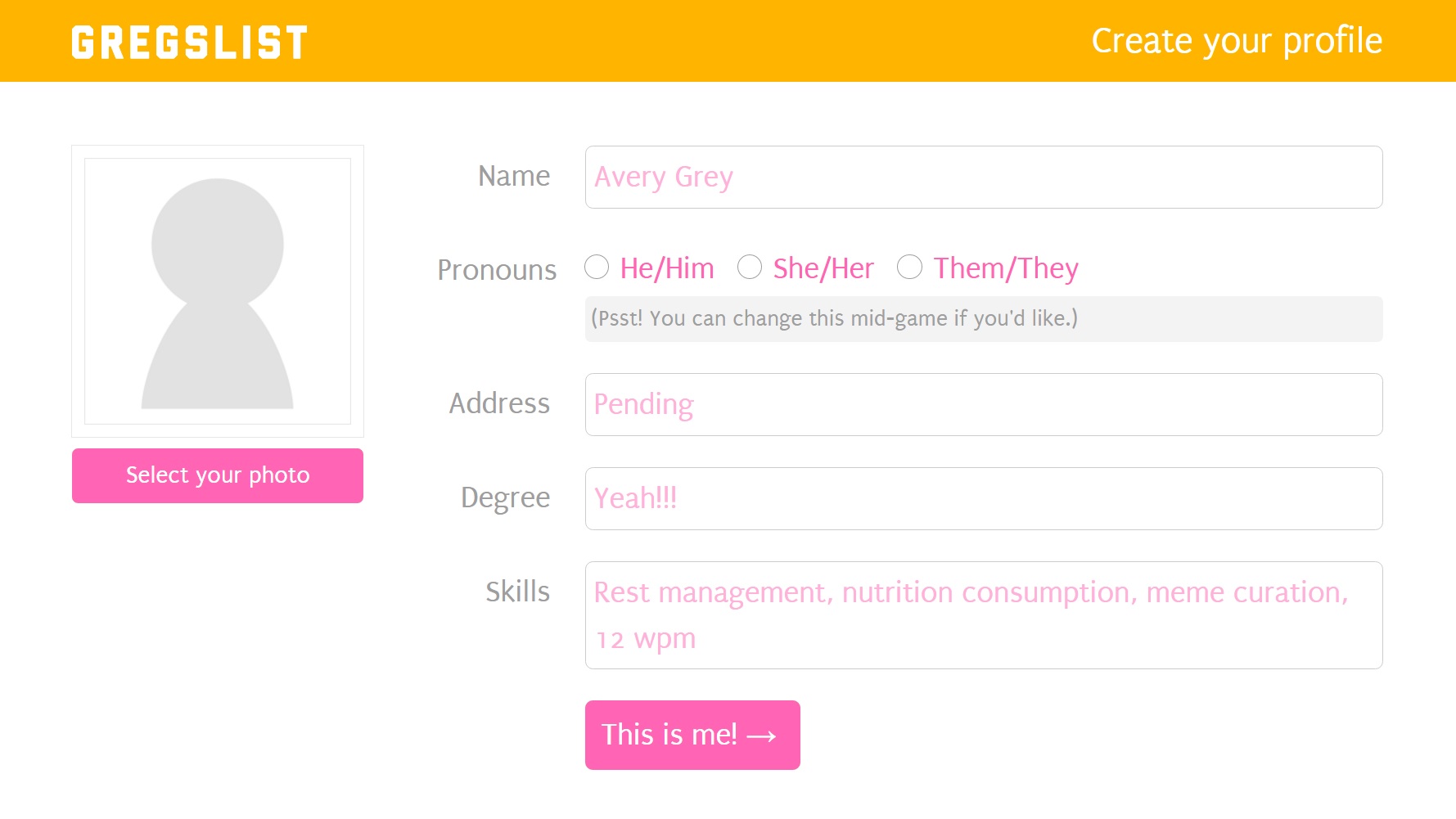Focus the Skills text area
Viewport: 1456px width, 819px height.
tap(984, 615)
